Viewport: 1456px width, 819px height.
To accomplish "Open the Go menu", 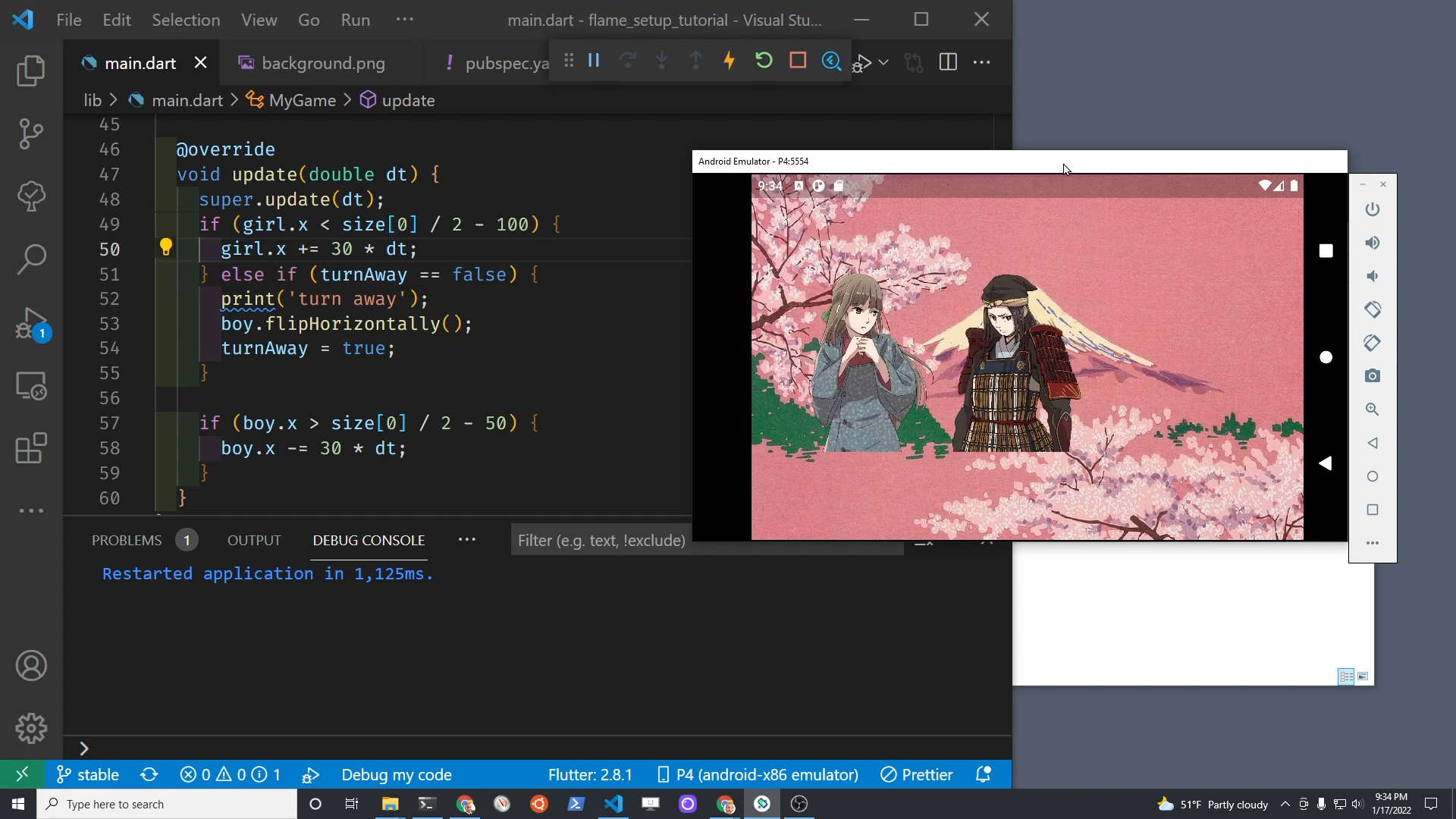I will click(309, 20).
